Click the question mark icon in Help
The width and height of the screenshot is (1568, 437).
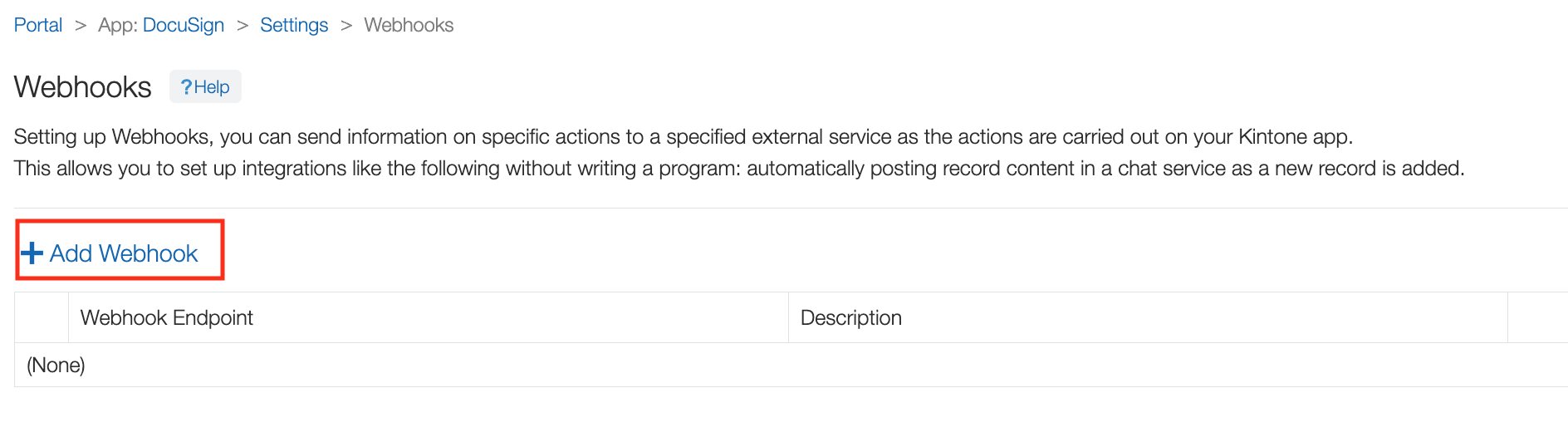tap(186, 87)
